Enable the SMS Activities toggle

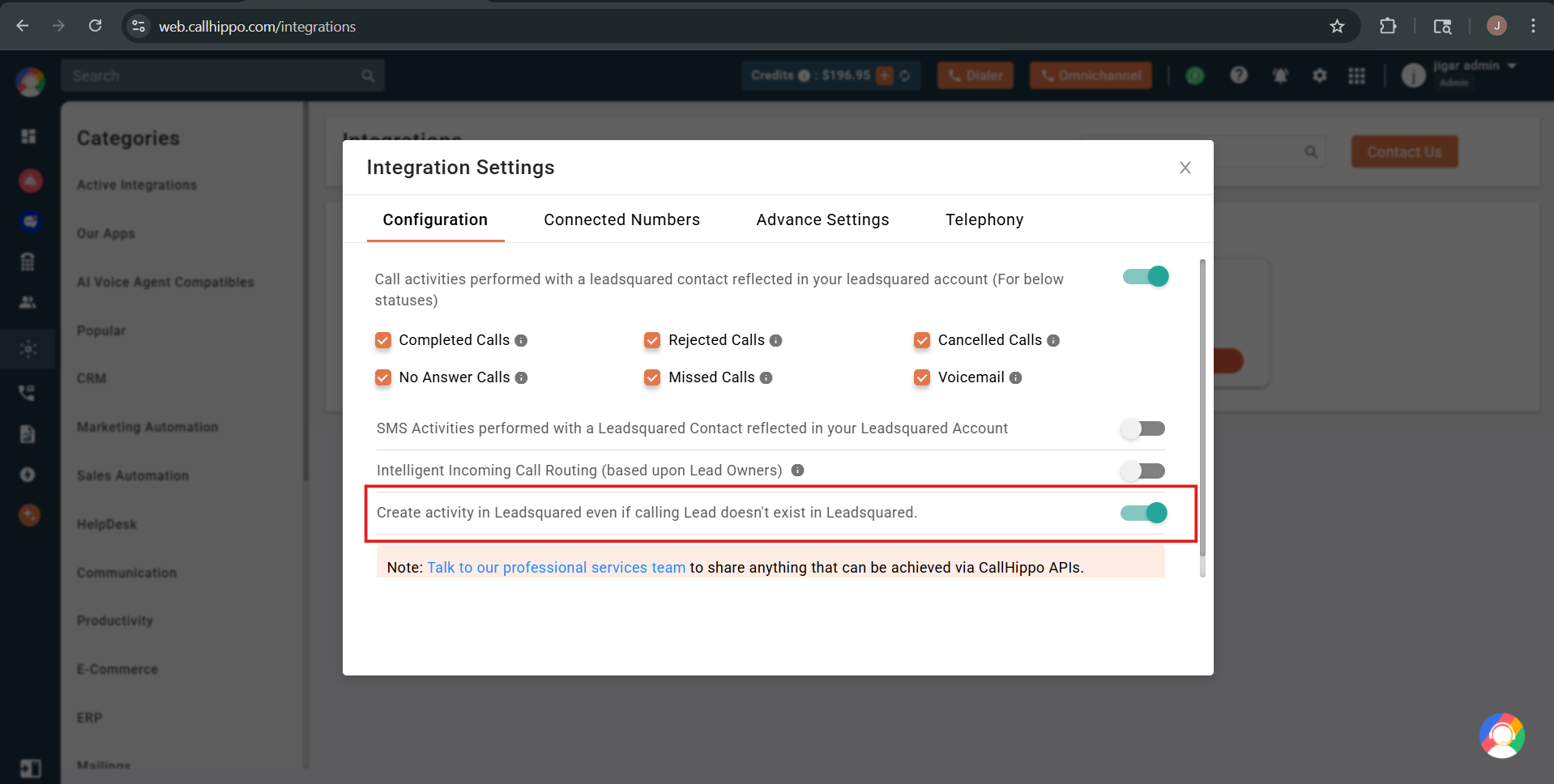[x=1142, y=428]
